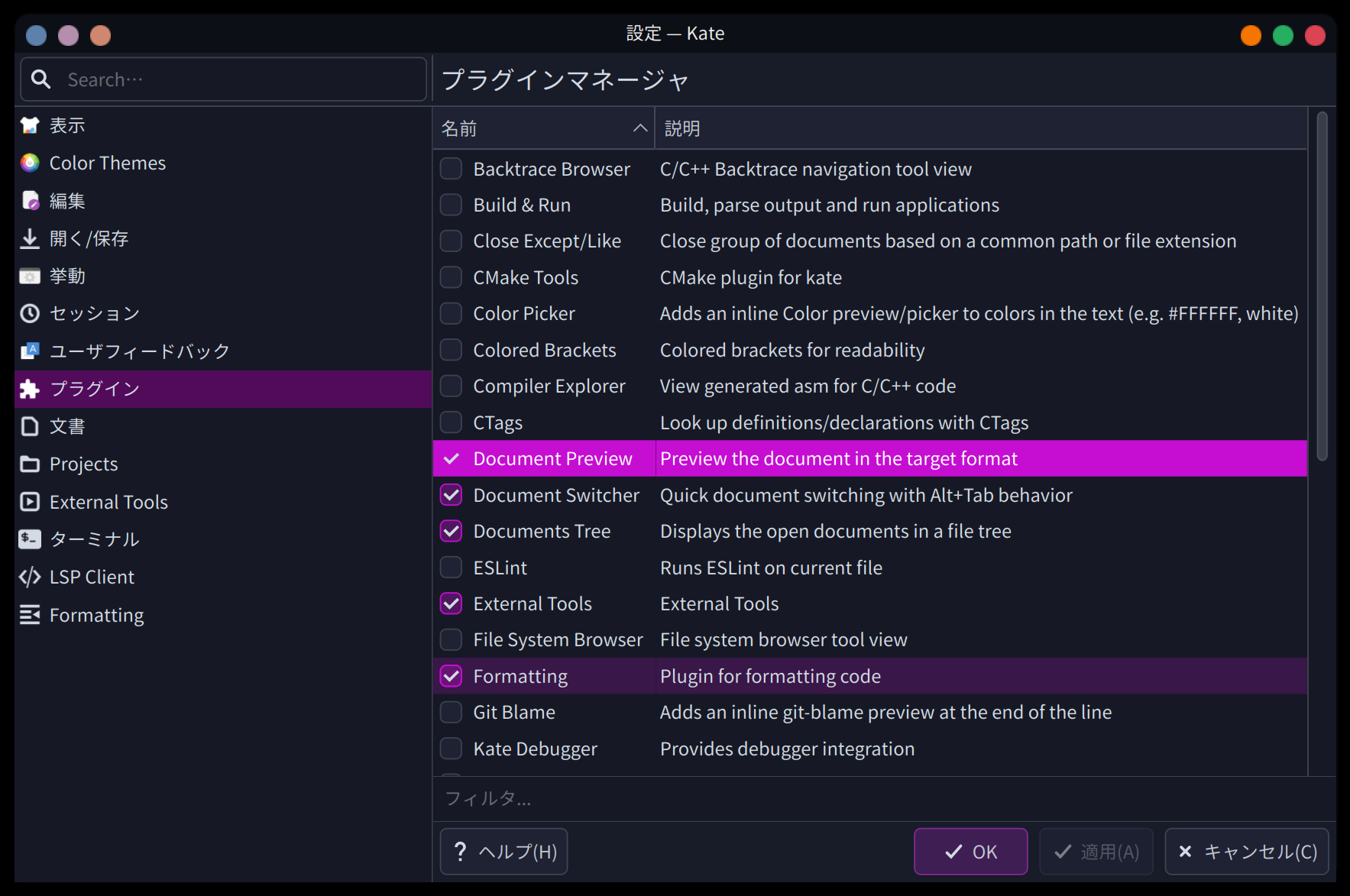Uncheck the External Tools plugin checkbox

point(452,603)
